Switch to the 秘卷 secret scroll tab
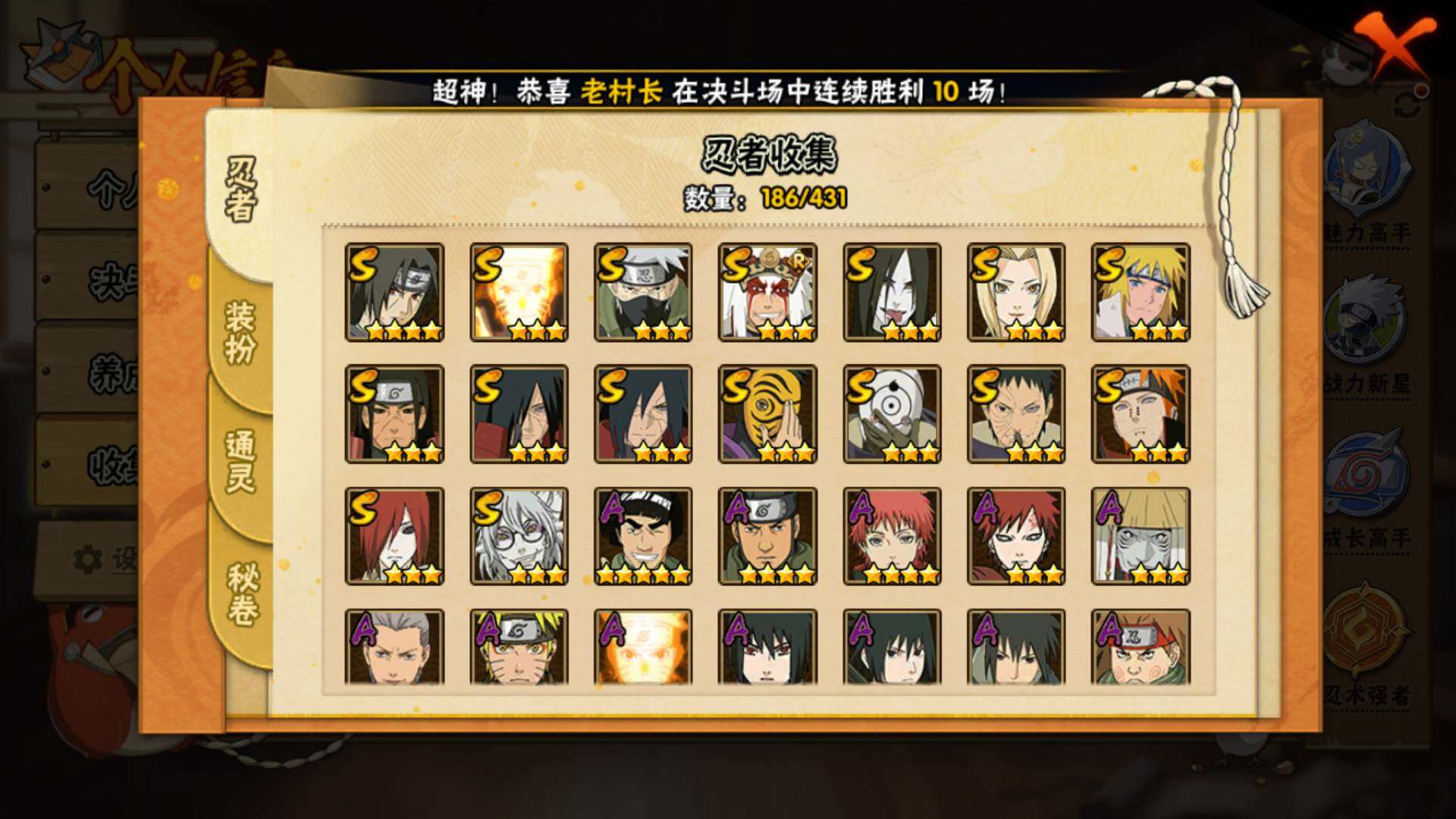1456x819 pixels. tap(242, 595)
